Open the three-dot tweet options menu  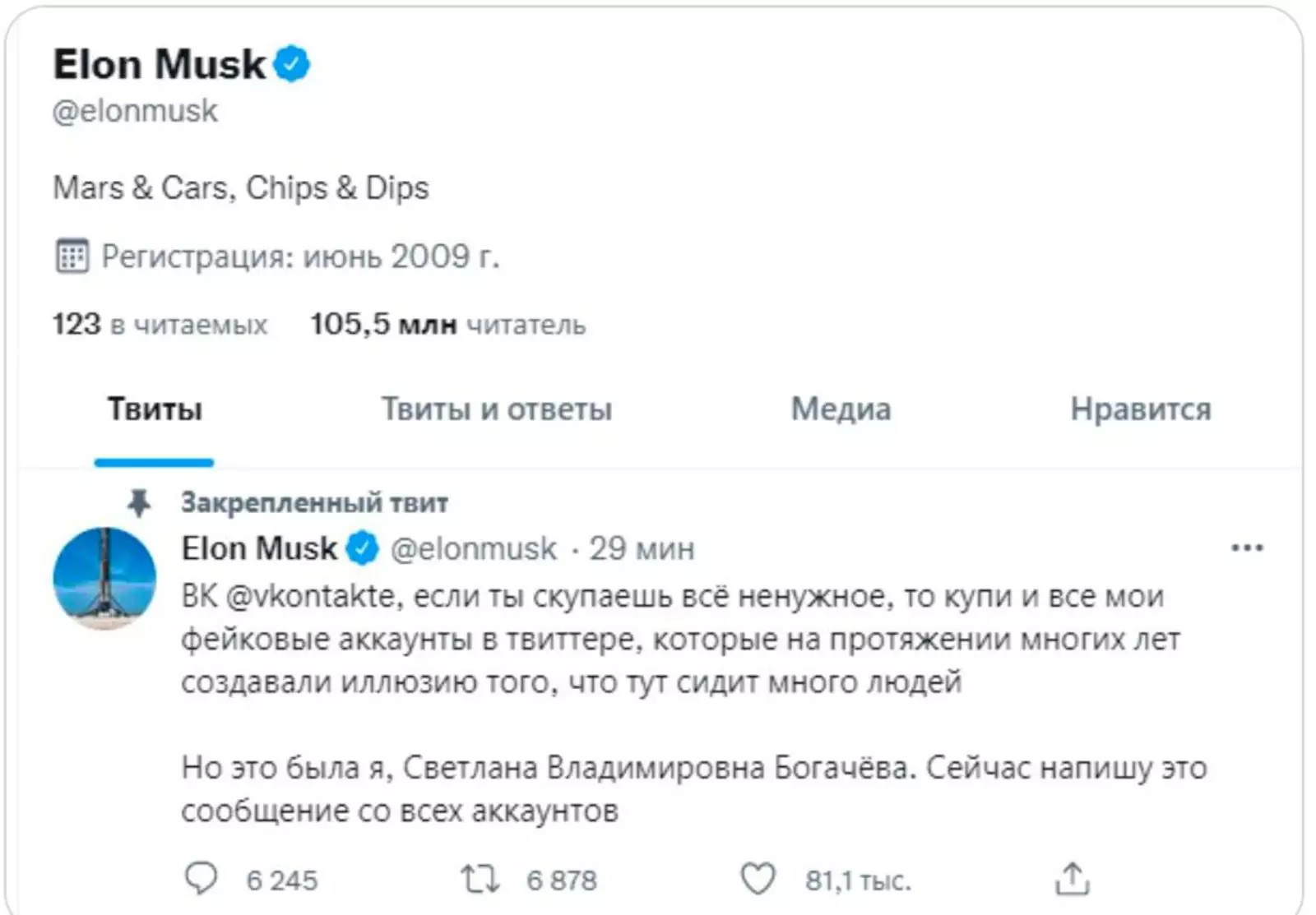1247,548
